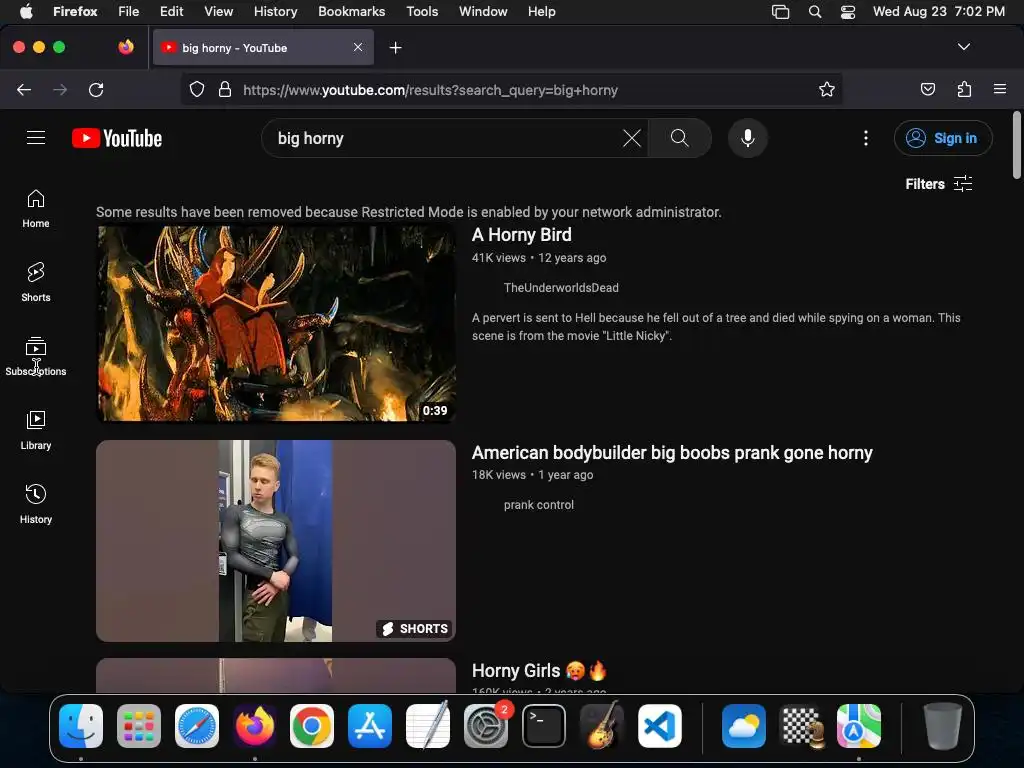Start voice search with microphone icon
This screenshot has height=768, width=1024.
pos(748,138)
